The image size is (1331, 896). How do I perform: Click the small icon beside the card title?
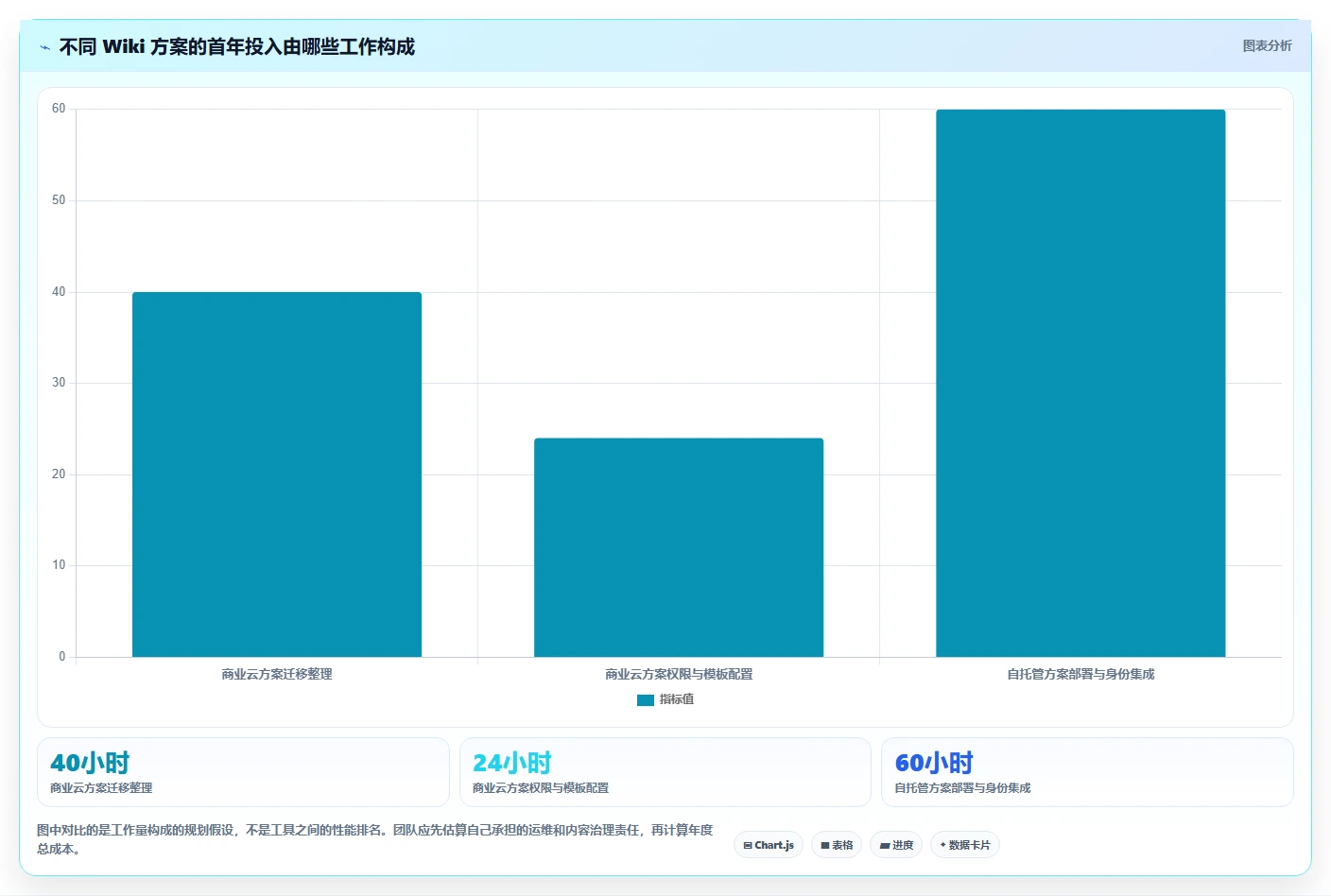coord(44,47)
